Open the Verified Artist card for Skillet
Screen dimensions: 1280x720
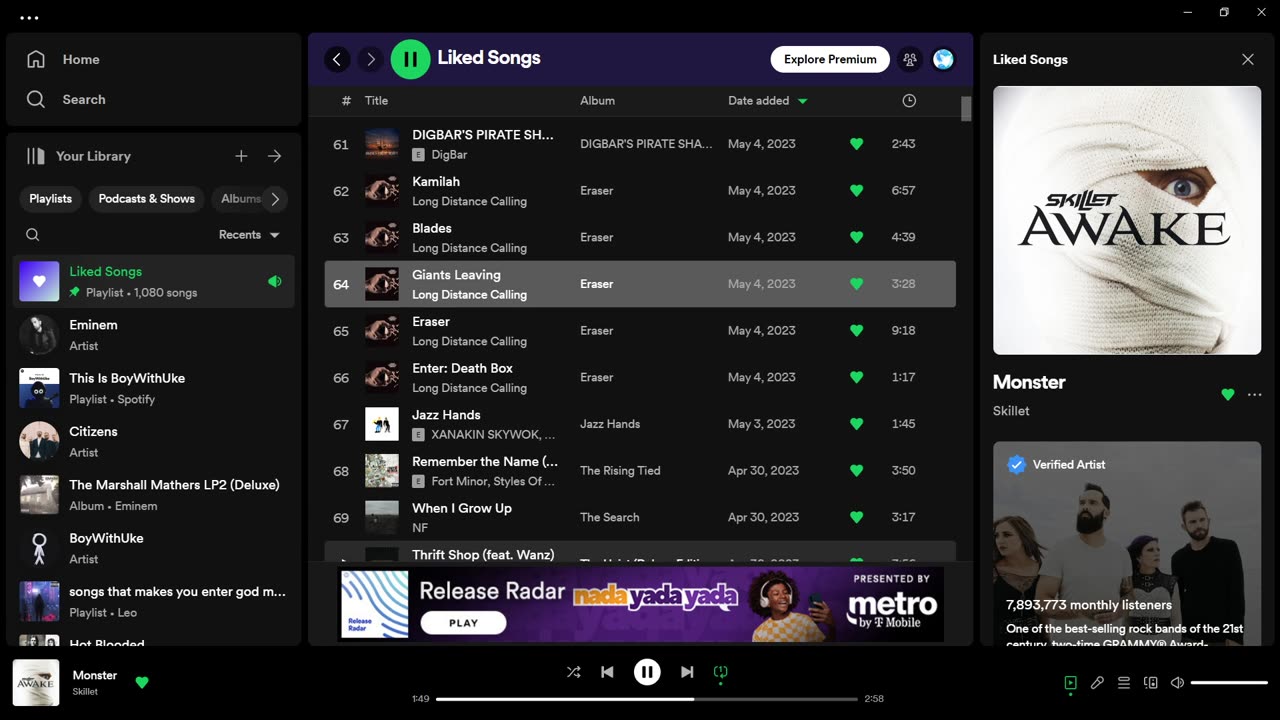coord(1127,543)
